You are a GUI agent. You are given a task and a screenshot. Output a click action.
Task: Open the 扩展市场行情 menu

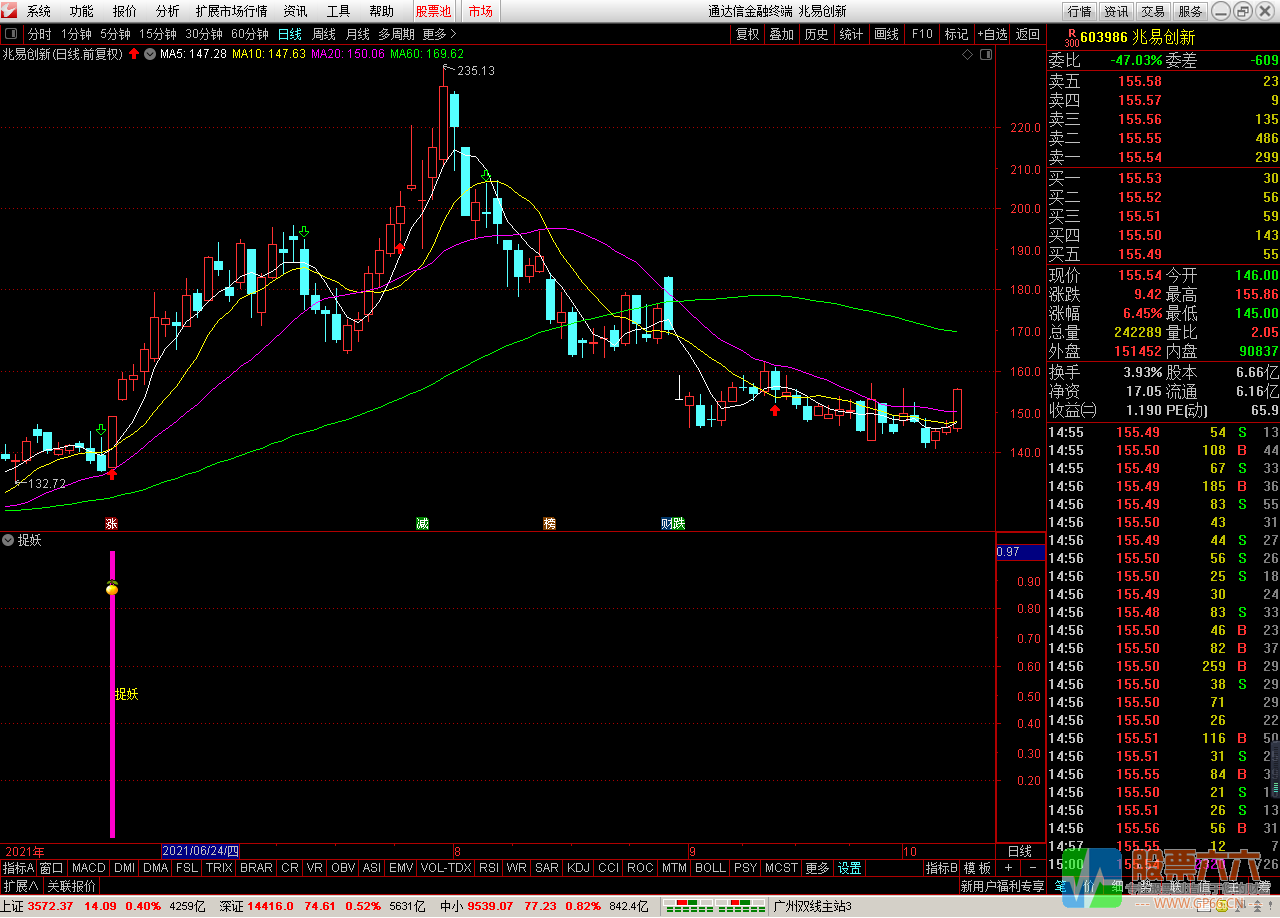[x=232, y=12]
